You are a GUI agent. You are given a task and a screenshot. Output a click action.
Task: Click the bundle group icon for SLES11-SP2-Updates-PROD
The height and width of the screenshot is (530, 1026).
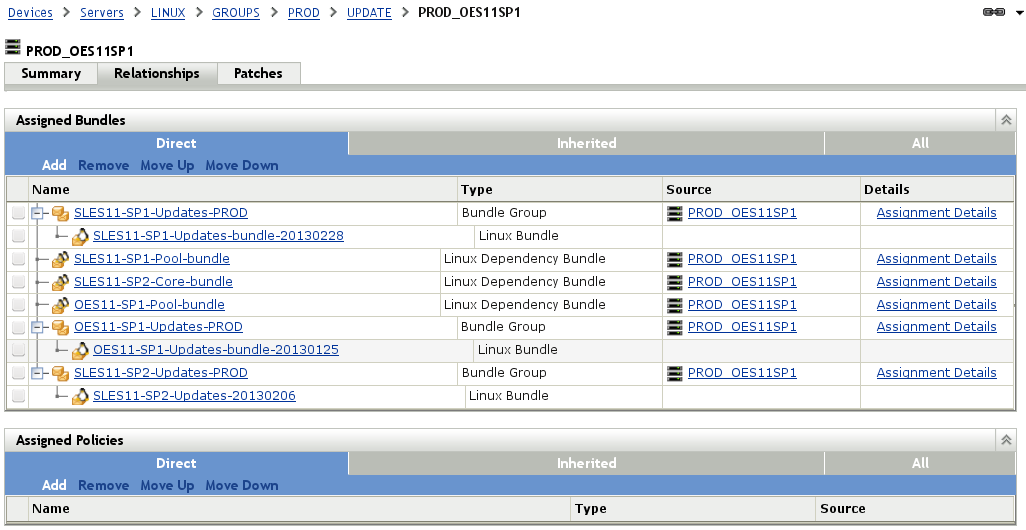coord(61,373)
